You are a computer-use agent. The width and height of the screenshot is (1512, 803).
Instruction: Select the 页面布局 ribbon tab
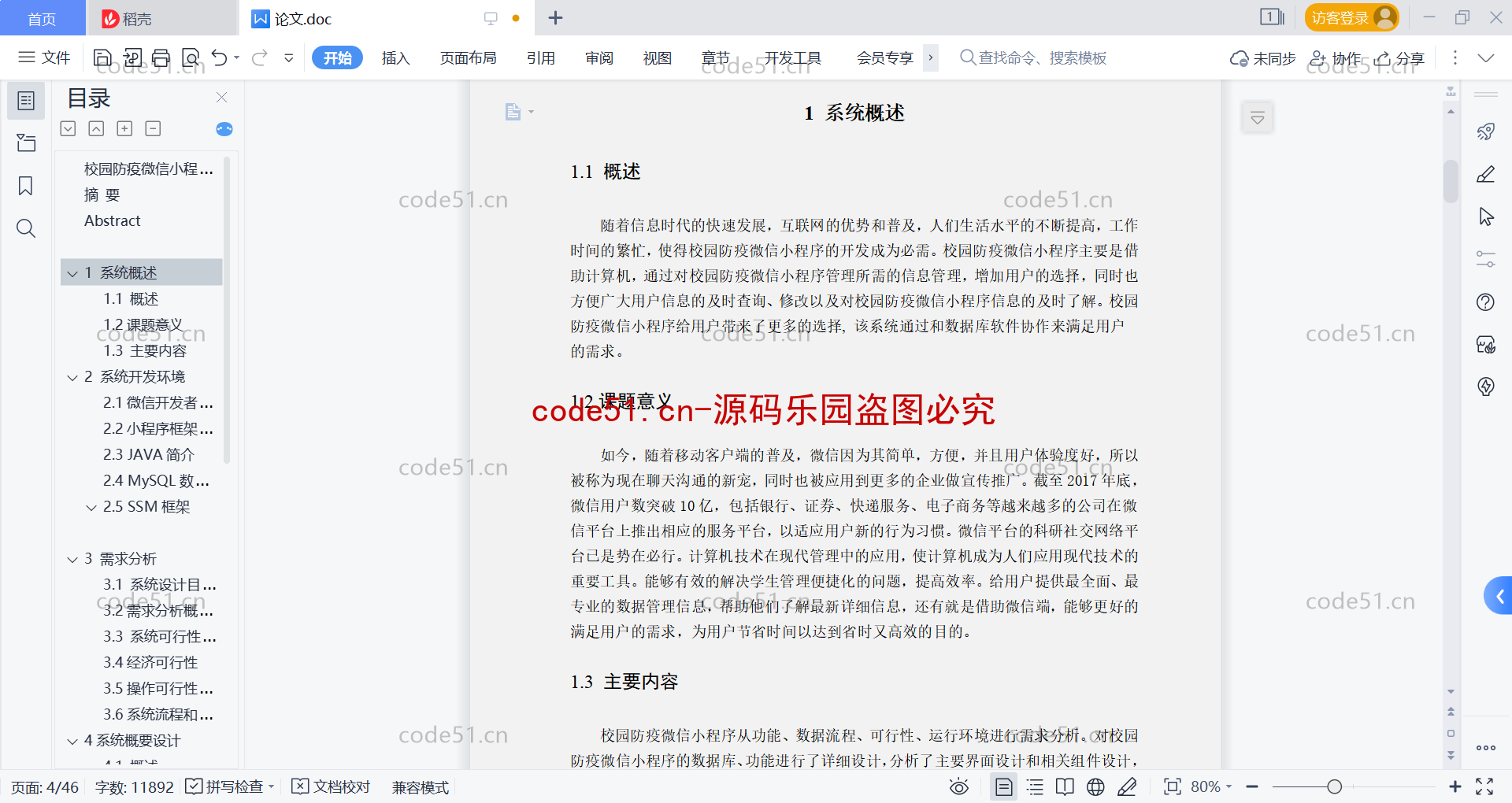click(468, 57)
